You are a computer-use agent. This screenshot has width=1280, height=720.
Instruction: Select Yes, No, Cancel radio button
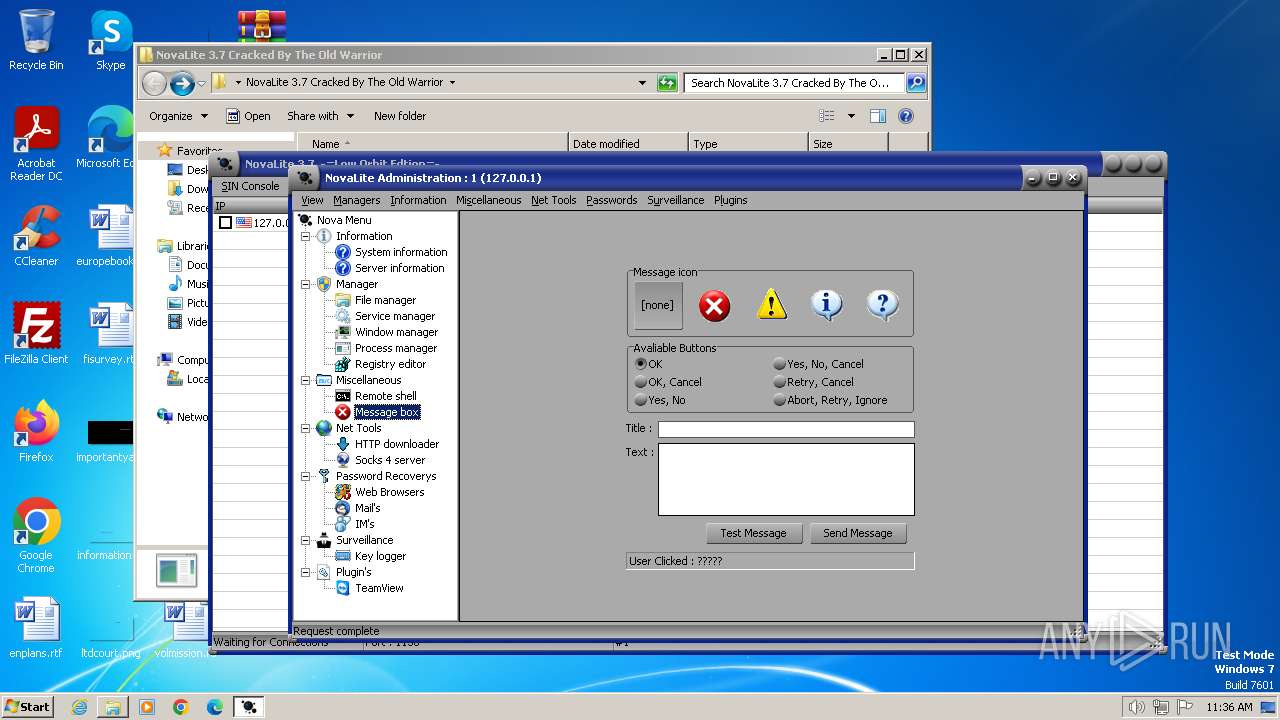tap(780, 364)
